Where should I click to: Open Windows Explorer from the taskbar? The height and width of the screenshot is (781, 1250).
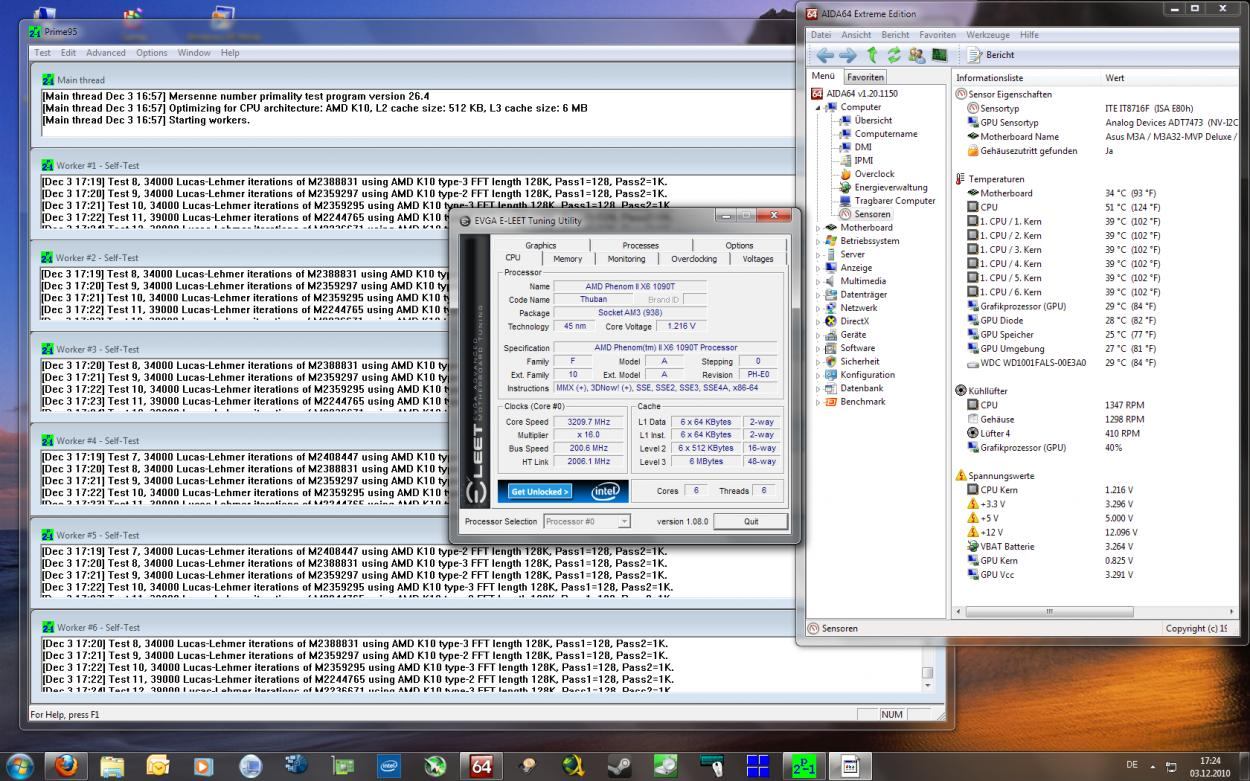click(x=112, y=765)
